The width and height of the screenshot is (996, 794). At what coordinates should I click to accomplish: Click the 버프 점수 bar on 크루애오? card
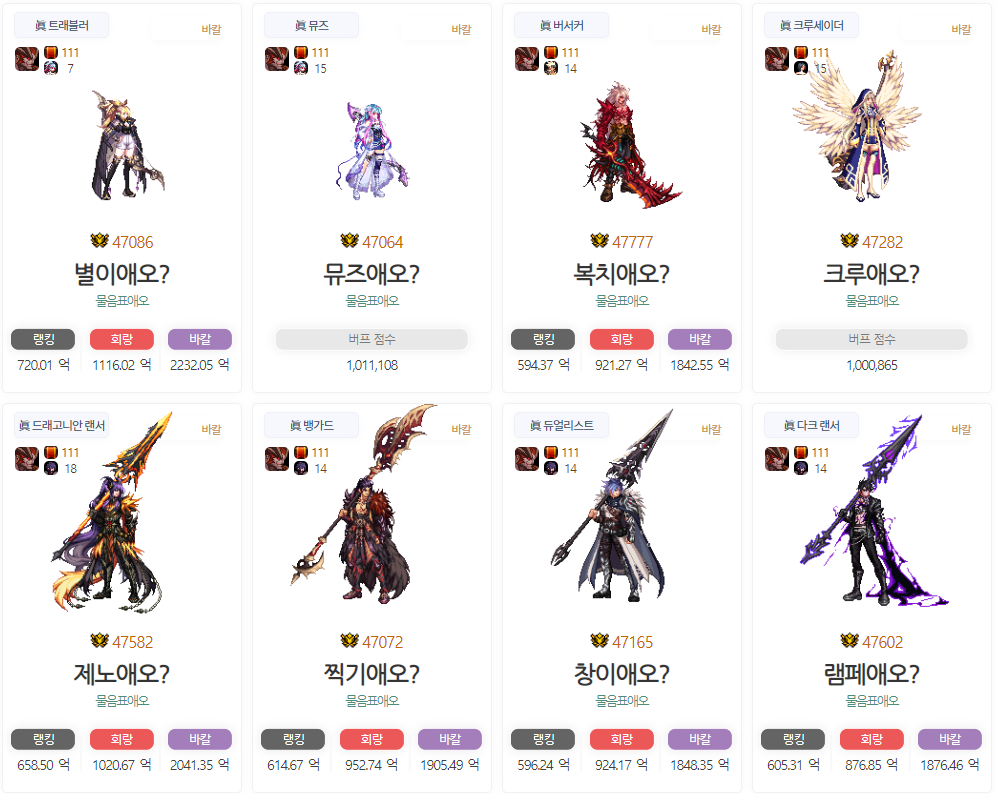(x=872, y=339)
